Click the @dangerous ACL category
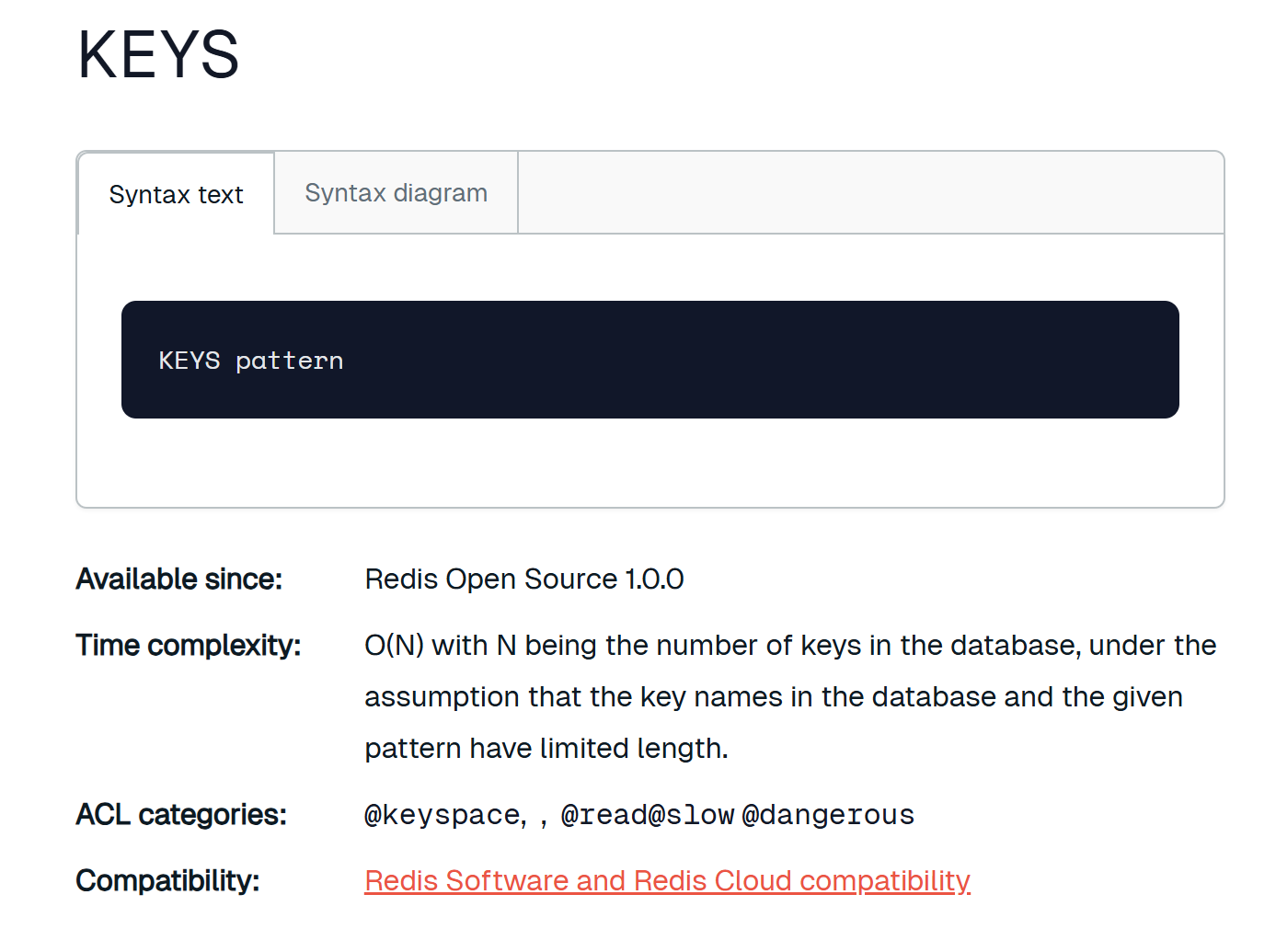The height and width of the screenshot is (952, 1276). pos(828,815)
